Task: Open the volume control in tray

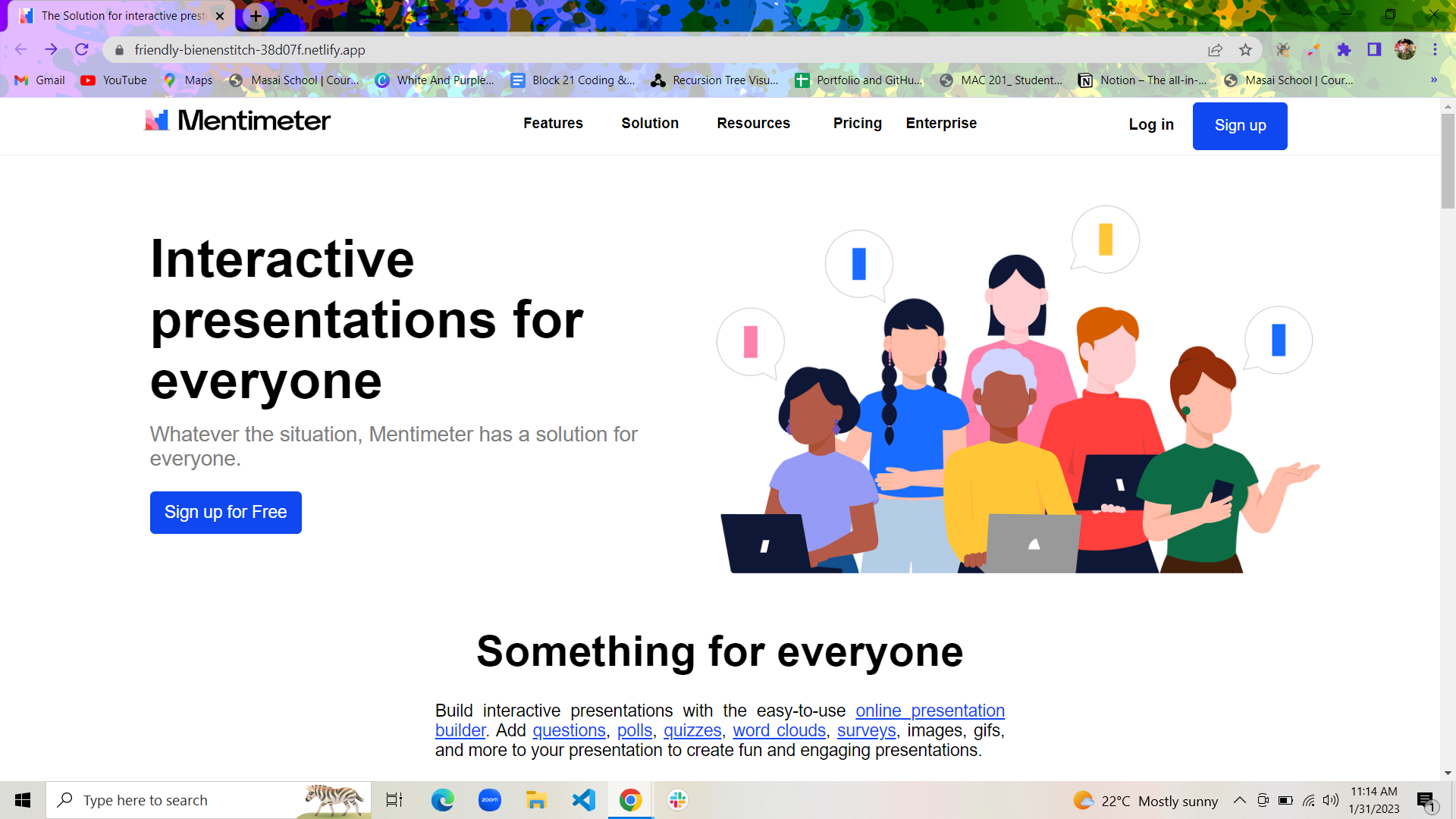Action: [x=1331, y=800]
